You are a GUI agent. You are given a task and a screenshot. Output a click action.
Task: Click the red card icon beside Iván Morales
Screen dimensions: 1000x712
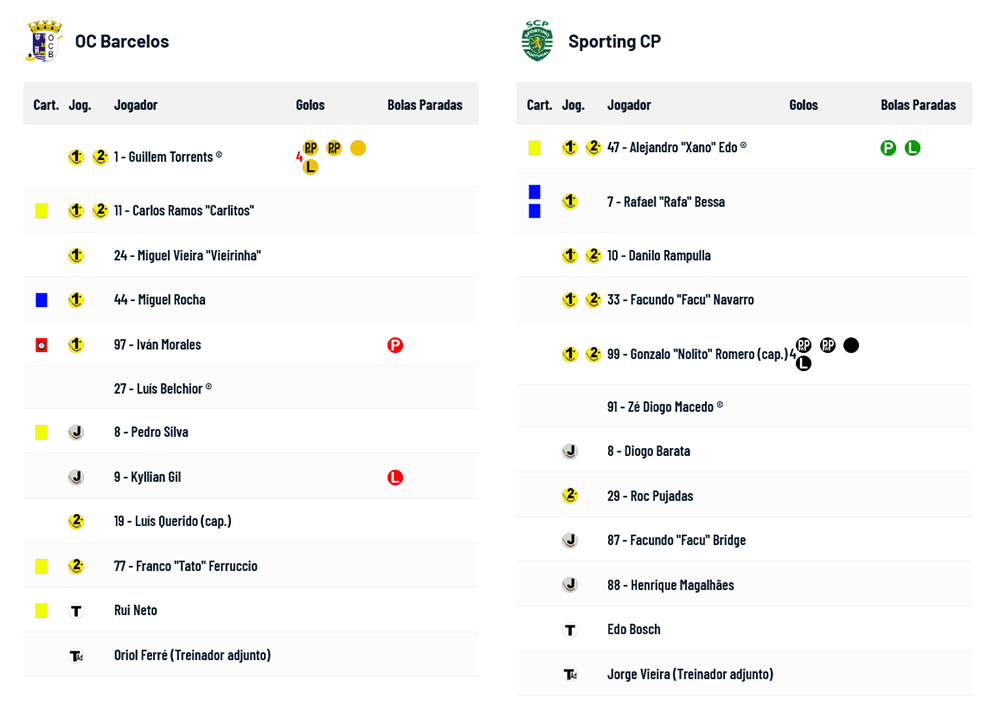(x=41, y=345)
